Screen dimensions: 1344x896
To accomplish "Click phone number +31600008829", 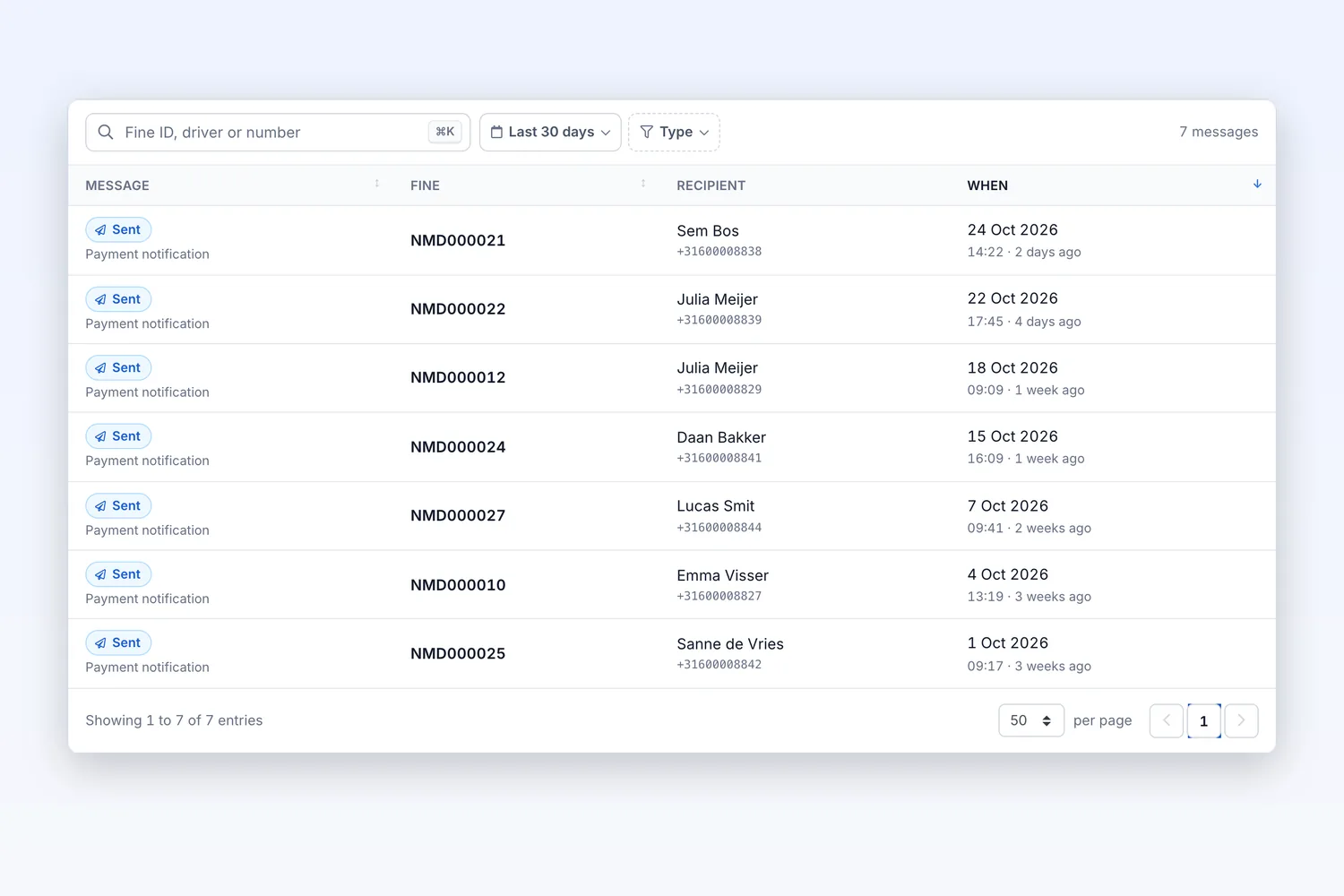I will click(719, 389).
